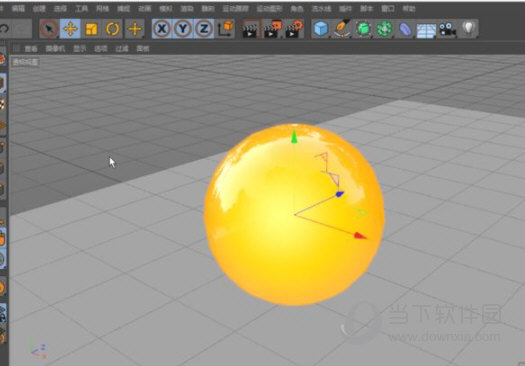The width and height of the screenshot is (525, 366).
Task: Open the 工具 menu
Action: [81, 9]
